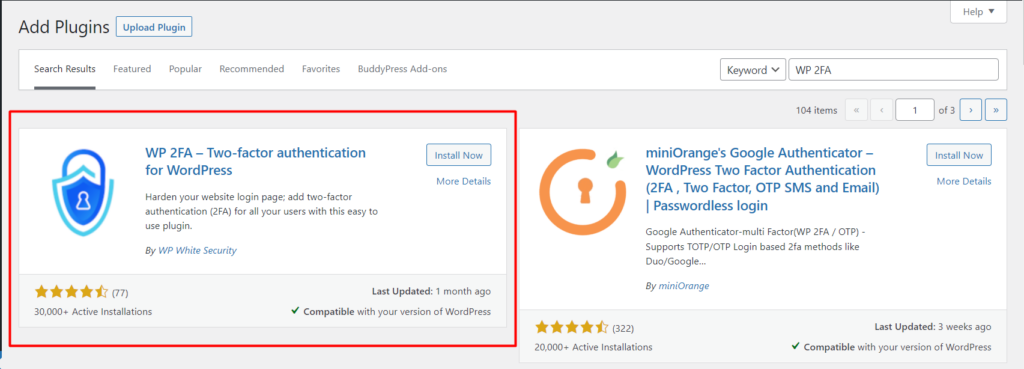Open More Details for WP 2FA
The image size is (1024, 369).
click(464, 182)
